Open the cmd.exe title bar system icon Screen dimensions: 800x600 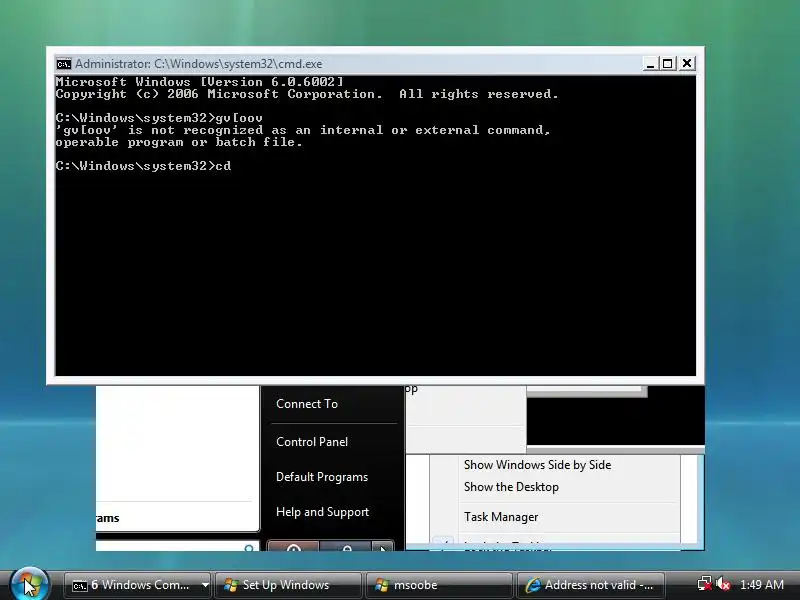64,64
